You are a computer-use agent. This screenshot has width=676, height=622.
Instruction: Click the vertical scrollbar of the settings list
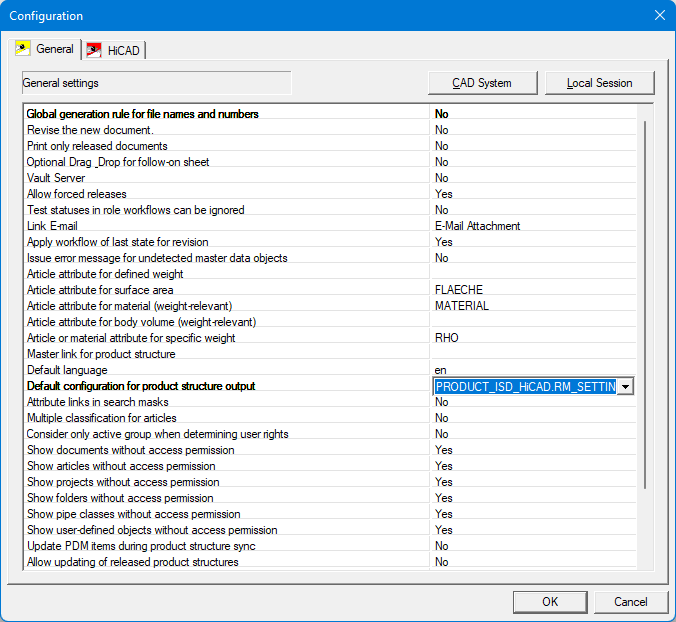click(645, 304)
